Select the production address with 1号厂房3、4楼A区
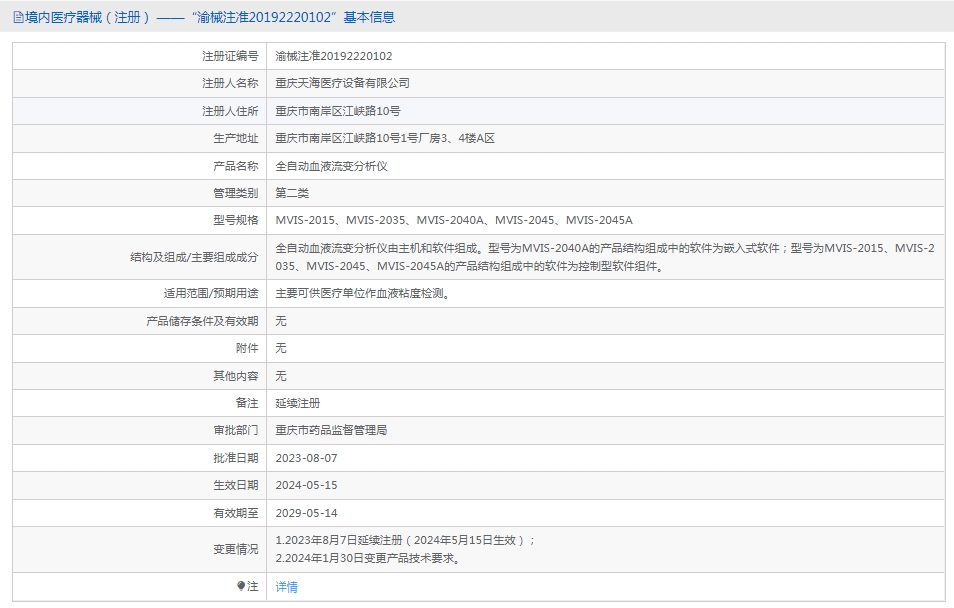The width and height of the screenshot is (954, 608). pyautogui.click(x=385, y=138)
